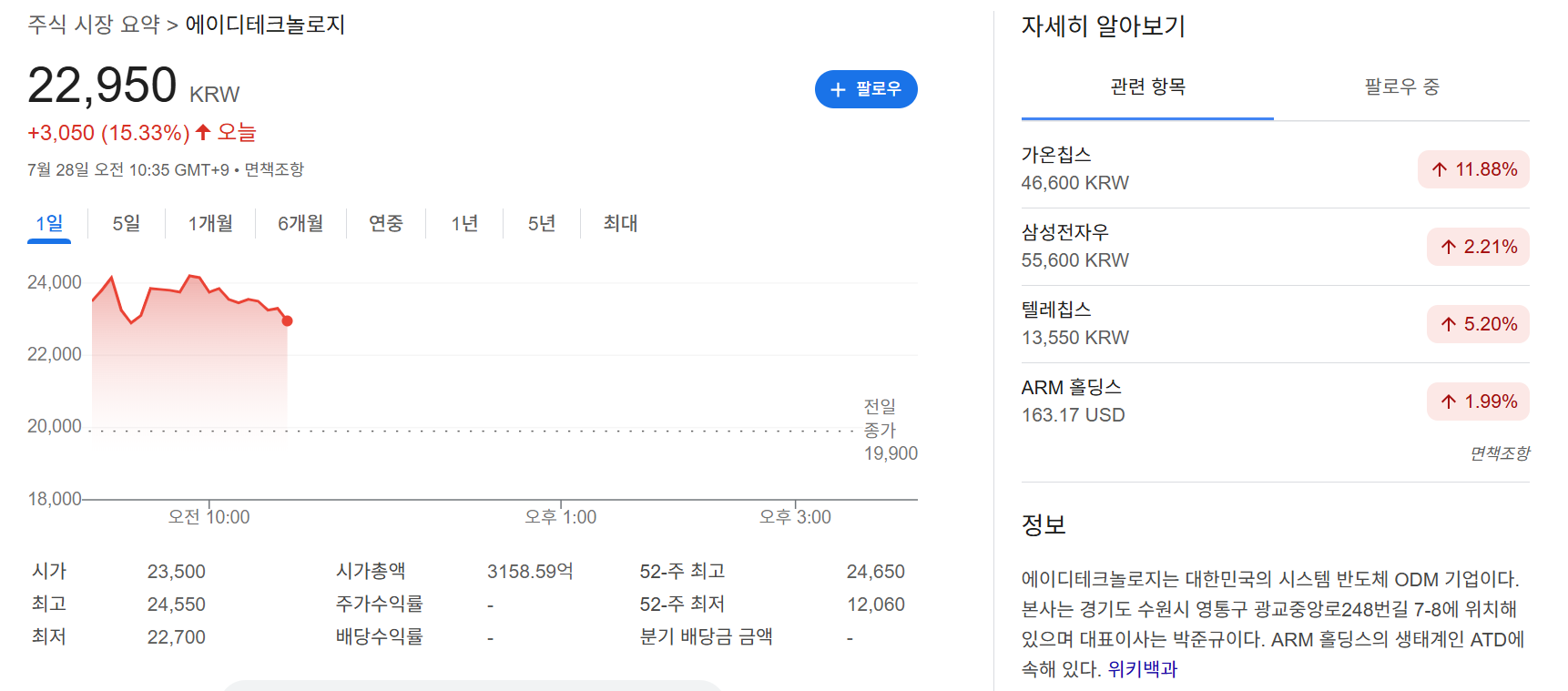Open the italic 면책조항 link under related list
The image size is (1568, 691).
(1500, 453)
